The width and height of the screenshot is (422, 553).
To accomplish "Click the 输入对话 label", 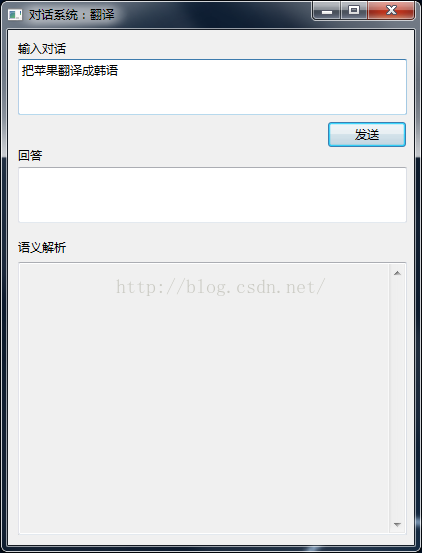I will [x=42, y=49].
